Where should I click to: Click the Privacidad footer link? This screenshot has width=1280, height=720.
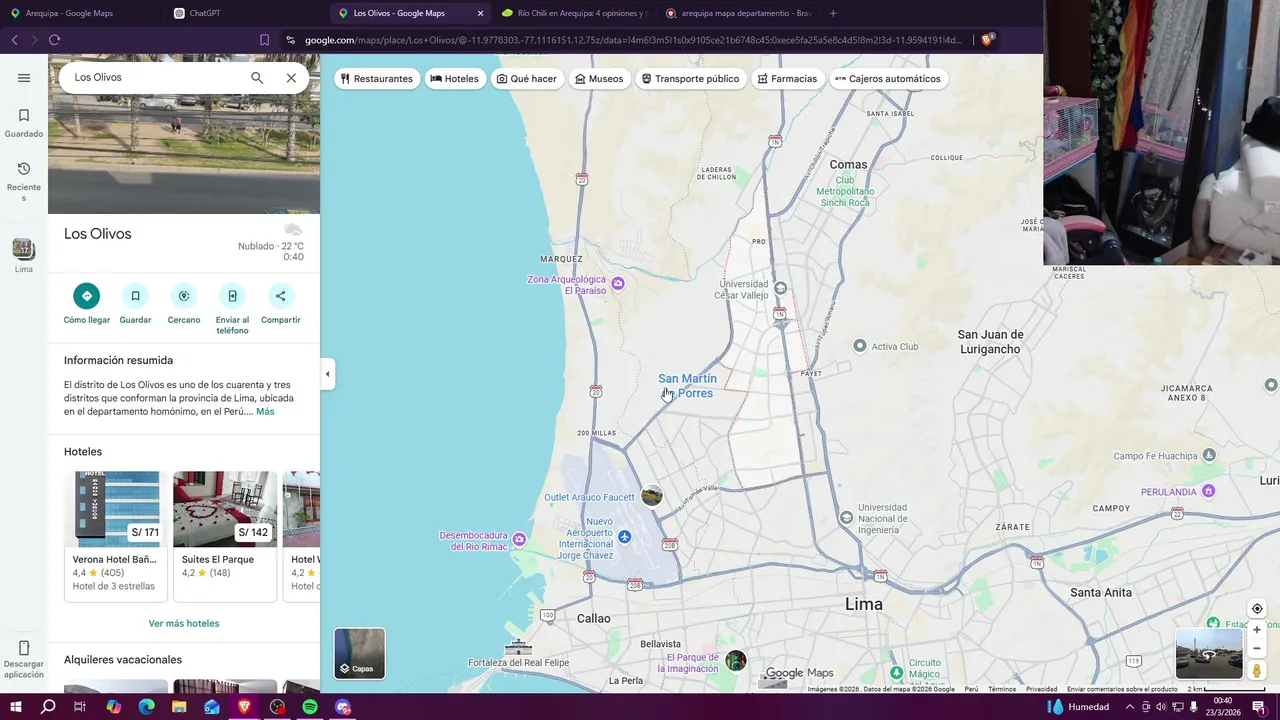click(1041, 689)
